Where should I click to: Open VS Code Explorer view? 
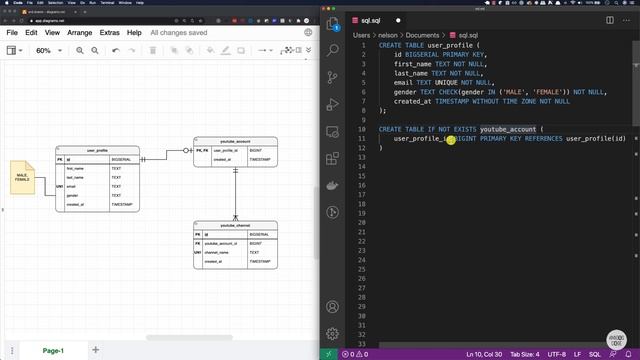coord(333,24)
